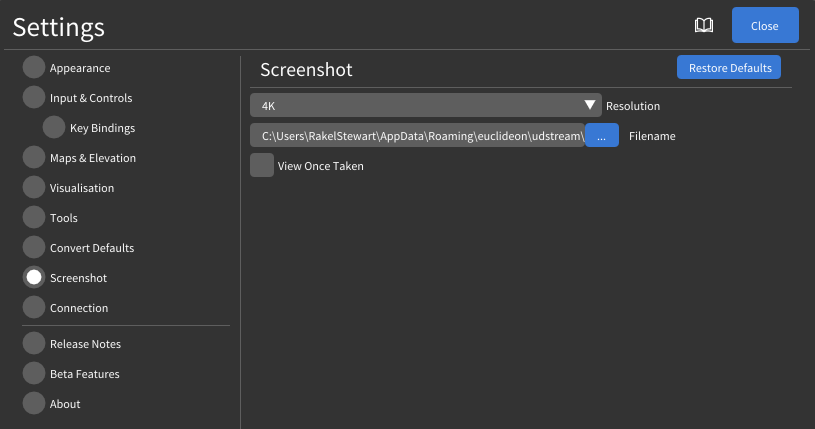Screen dimensions: 815x429
Task: View the About section
Action: click(34, 404)
